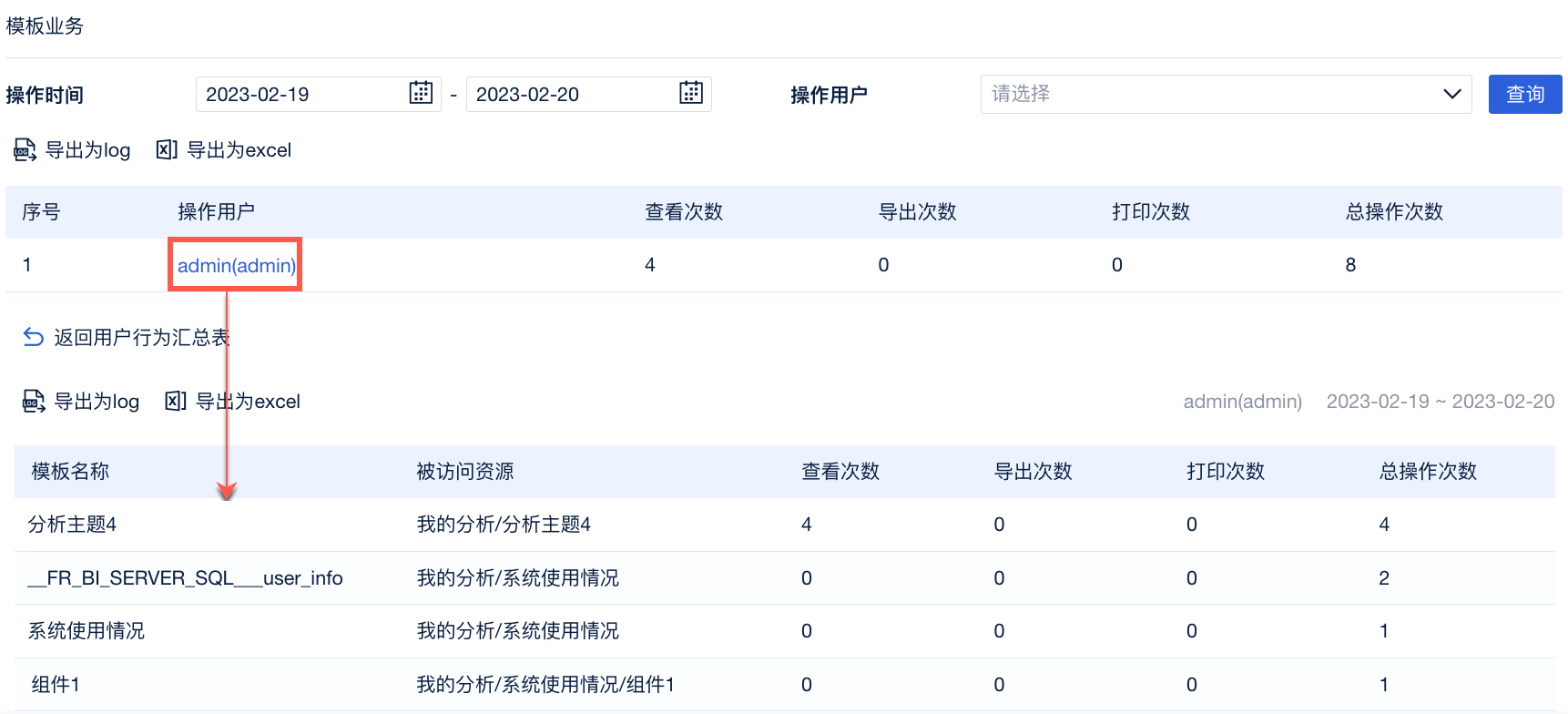Click the 模板名称 column header

[70, 472]
